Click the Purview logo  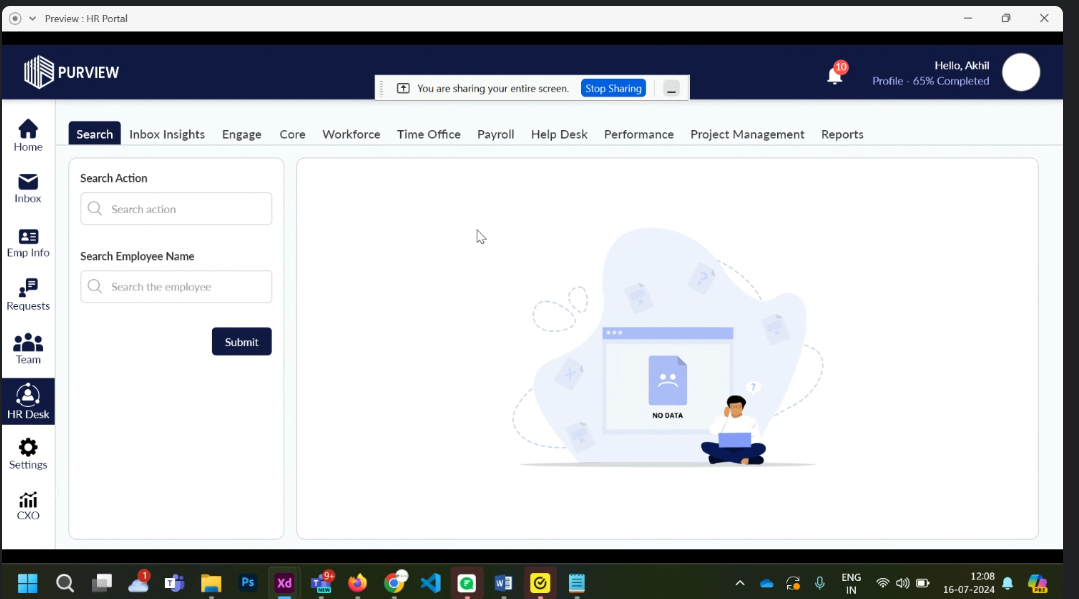[71, 72]
